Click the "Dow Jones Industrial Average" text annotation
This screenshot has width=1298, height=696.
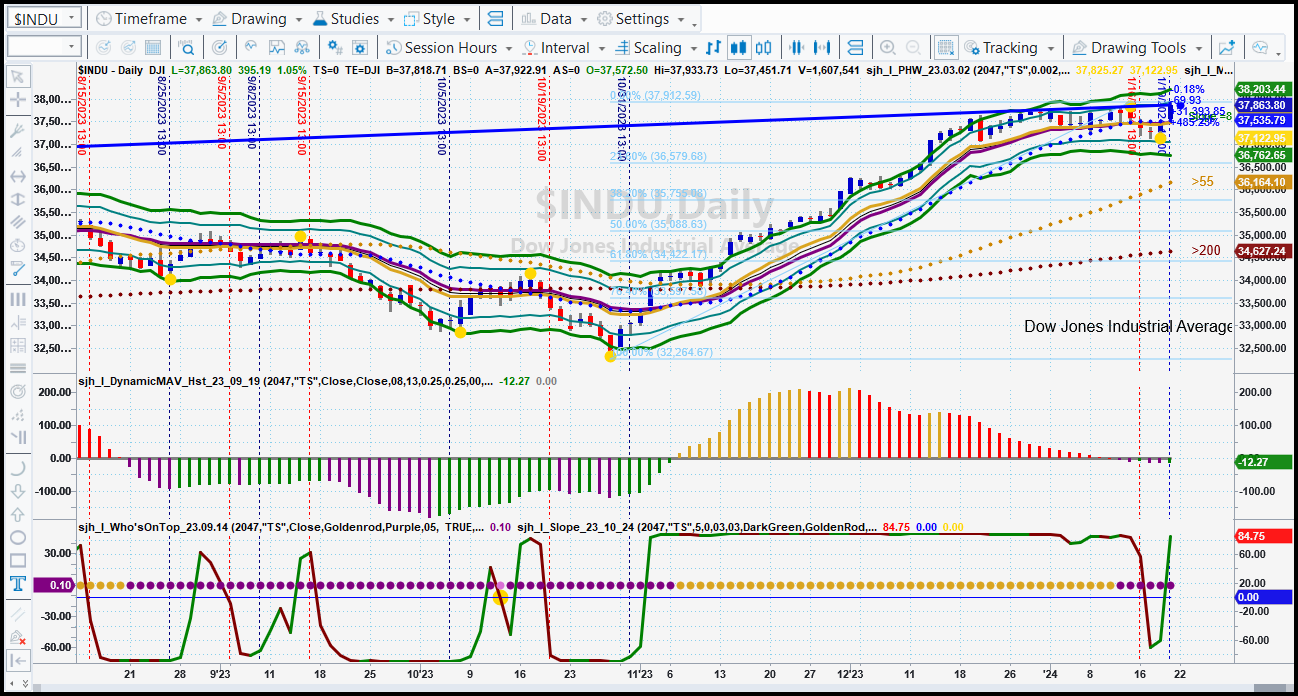(1128, 326)
